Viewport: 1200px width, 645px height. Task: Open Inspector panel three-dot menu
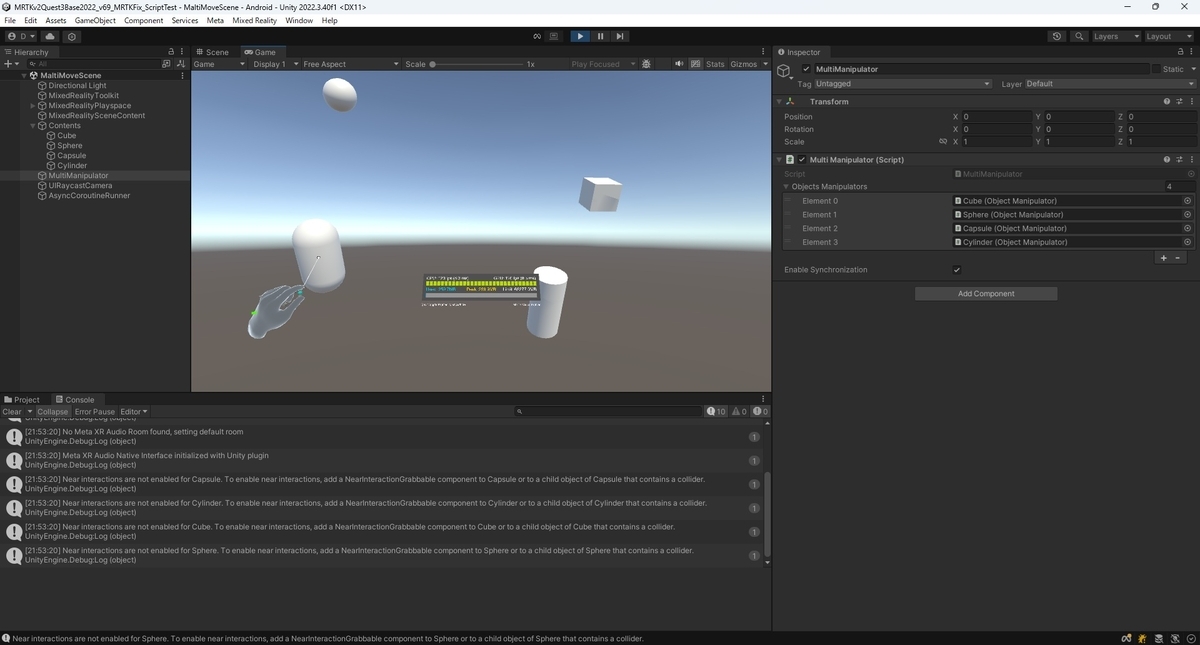[1191, 52]
